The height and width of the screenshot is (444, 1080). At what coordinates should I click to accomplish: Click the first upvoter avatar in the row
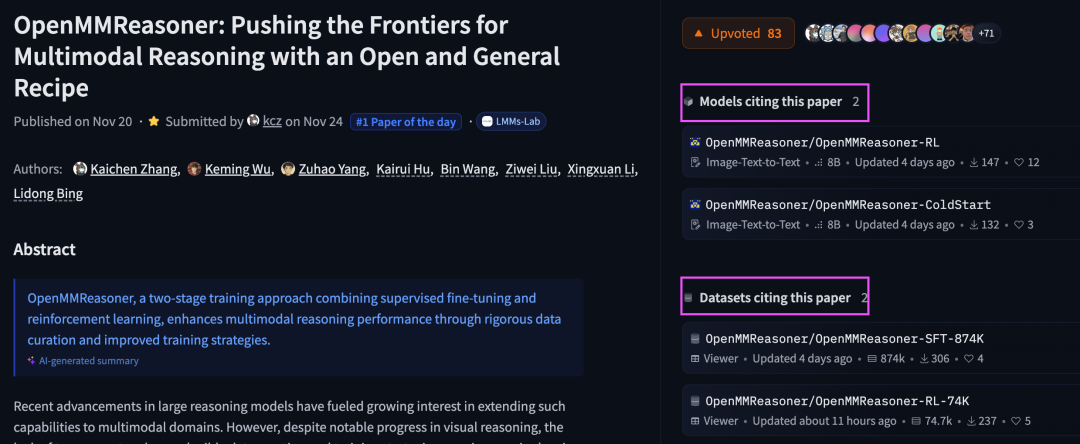(x=811, y=33)
